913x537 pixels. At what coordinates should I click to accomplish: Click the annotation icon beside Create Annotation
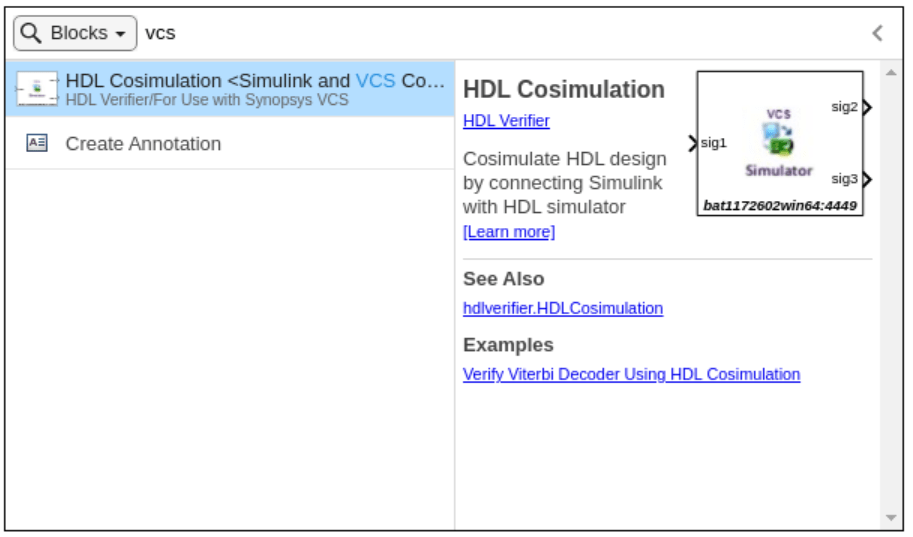tap(37, 144)
